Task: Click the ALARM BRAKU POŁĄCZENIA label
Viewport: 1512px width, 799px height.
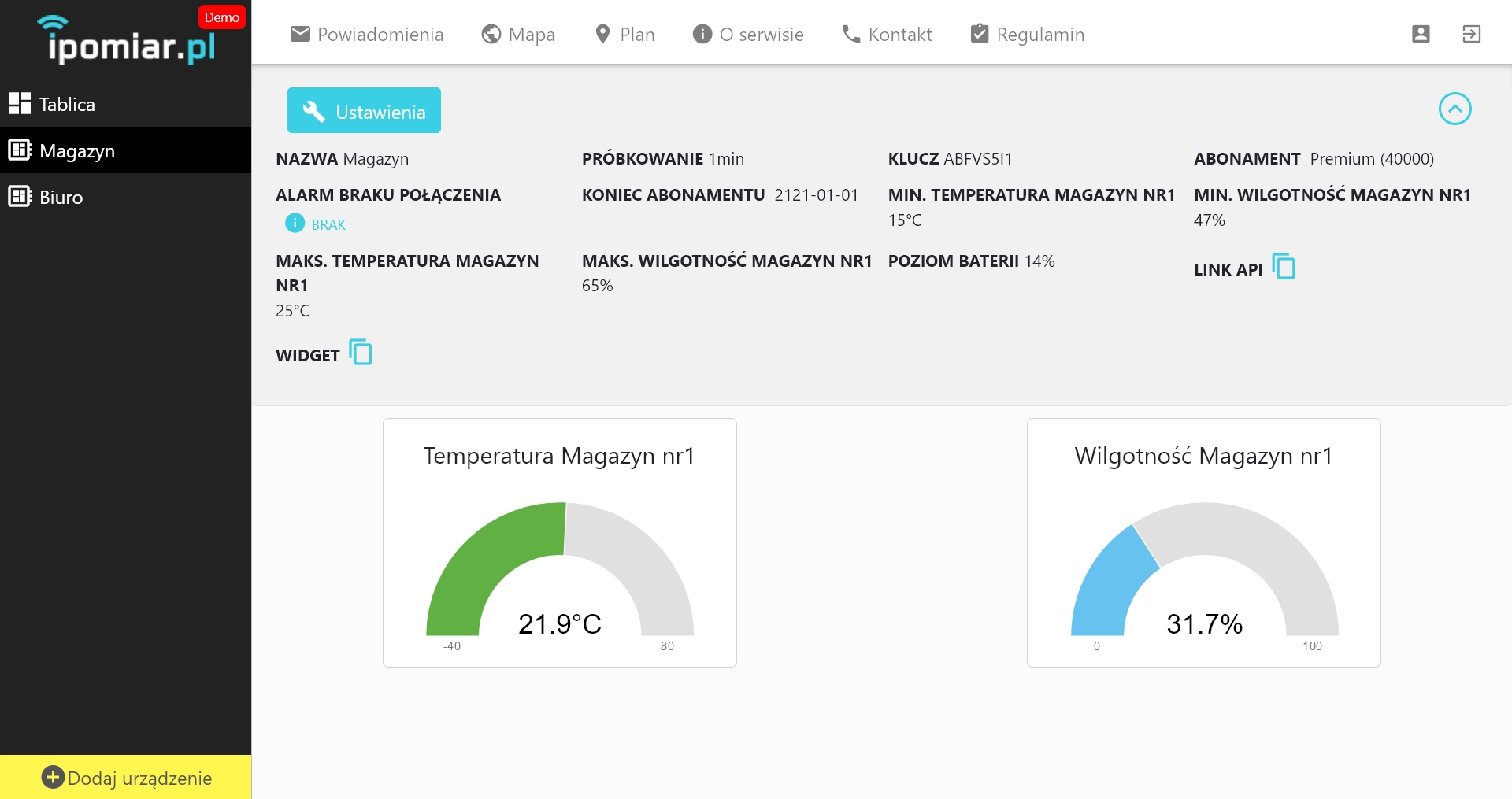Action: 388,195
